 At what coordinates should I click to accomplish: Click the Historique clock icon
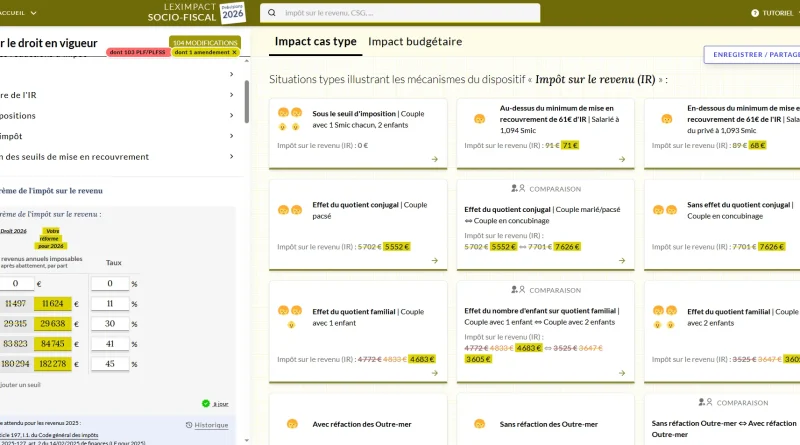[189, 425]
